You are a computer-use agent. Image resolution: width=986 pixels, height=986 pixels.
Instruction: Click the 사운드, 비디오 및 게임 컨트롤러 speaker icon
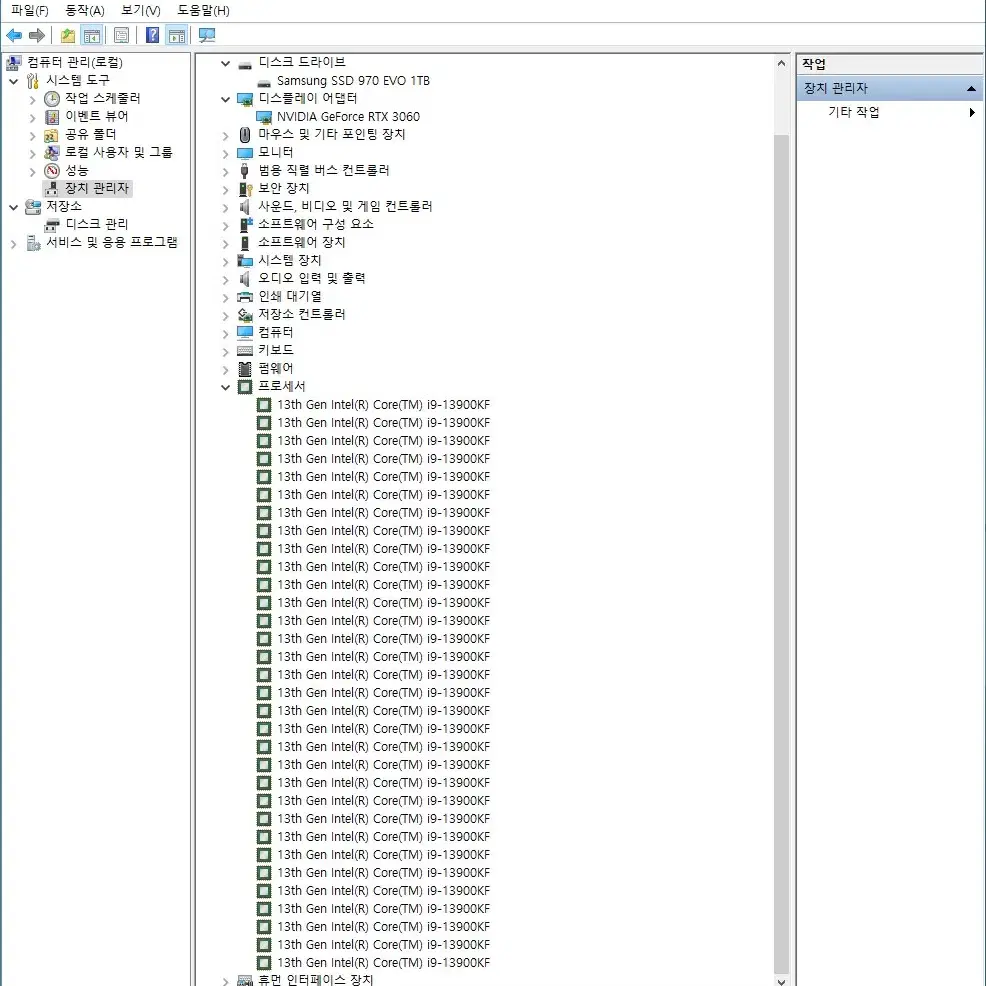click(245, 207)
